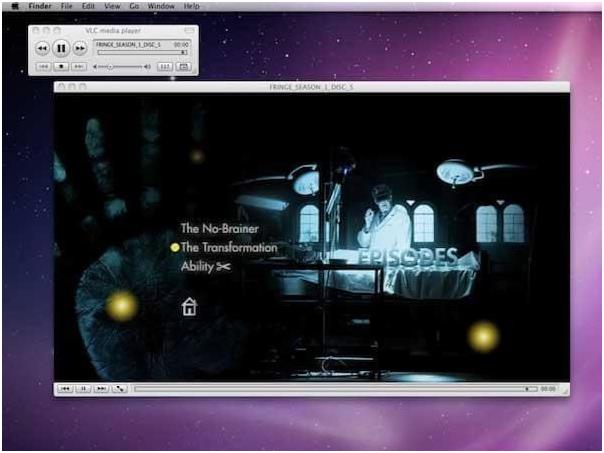Skip to previous chapter in VLC controller
This screenshot has height=453, width=604.
[43, 66]
